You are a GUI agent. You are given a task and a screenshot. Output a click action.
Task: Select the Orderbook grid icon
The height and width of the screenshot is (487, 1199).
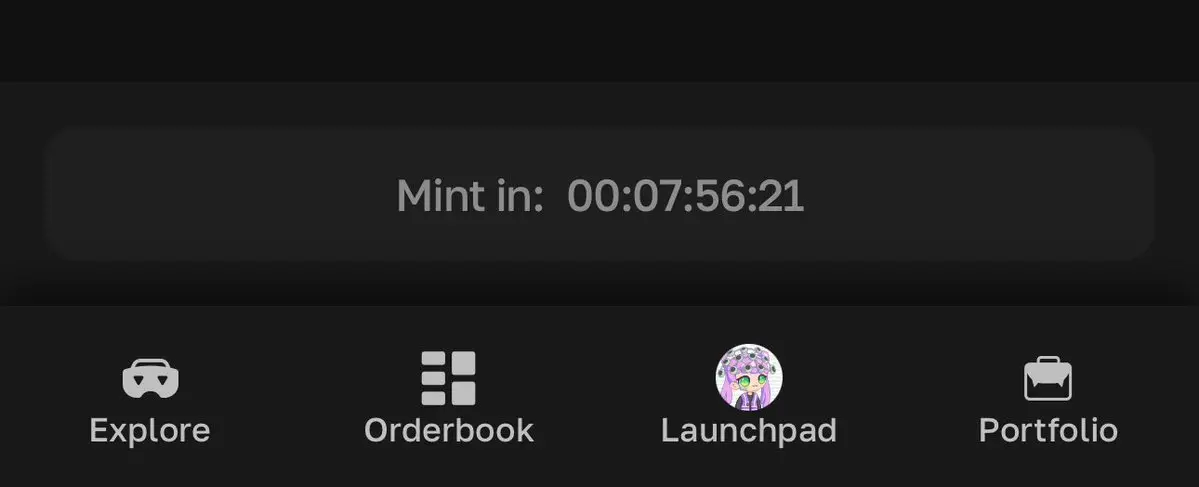(x=449, y=378)
